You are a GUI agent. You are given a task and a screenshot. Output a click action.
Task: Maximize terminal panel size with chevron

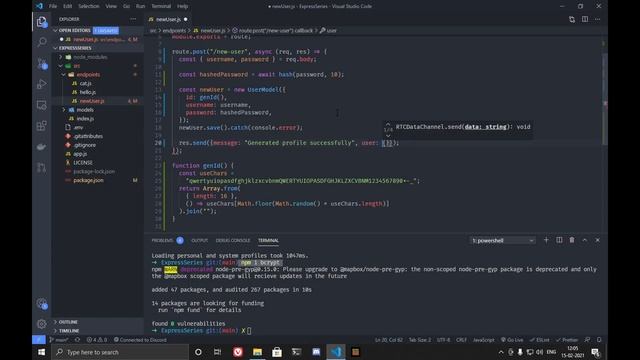(584, 240)
